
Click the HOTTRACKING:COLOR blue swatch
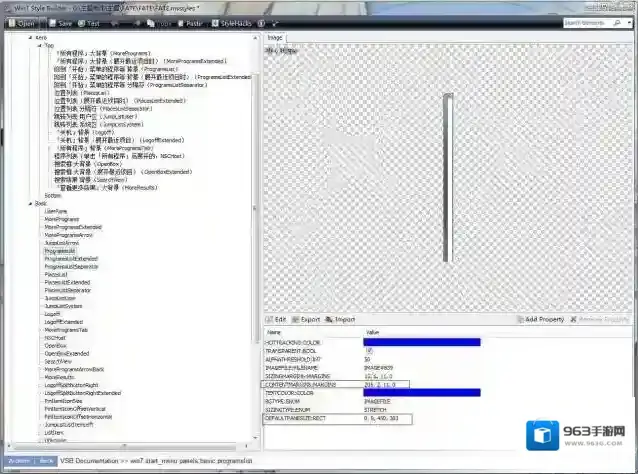[x=422, y=342]
